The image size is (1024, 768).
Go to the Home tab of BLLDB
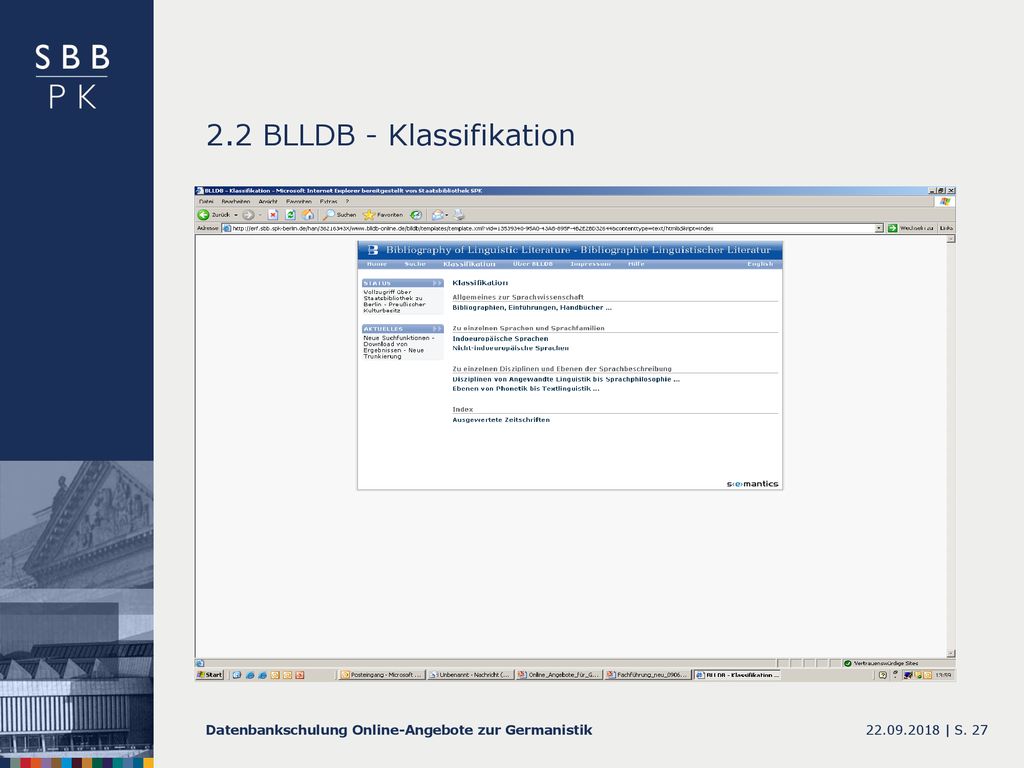pyautogui.click(x=377, y=264)
